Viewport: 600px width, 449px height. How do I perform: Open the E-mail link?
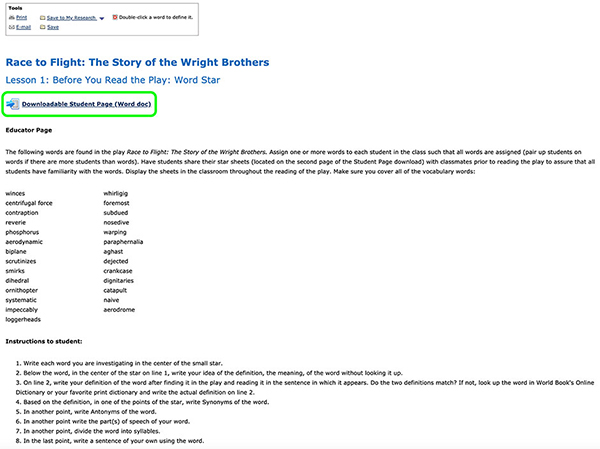pyautogui.click(x=23, y=27)
